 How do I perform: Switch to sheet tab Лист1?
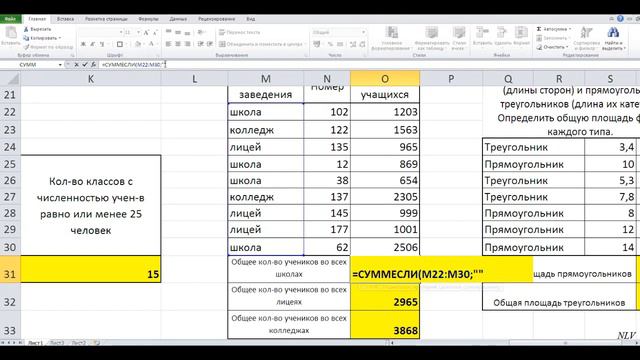[x=36, y=343]
